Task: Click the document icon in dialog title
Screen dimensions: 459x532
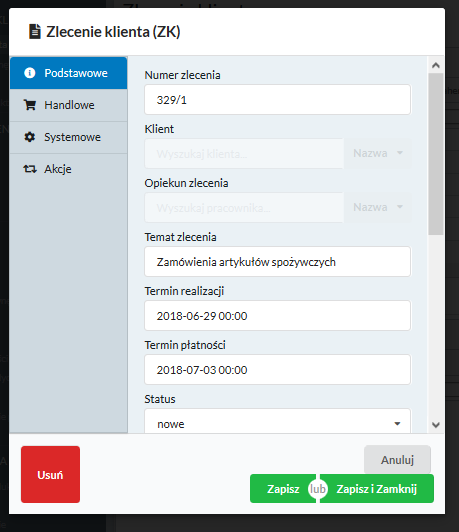Action: click(x=35, y=32)
